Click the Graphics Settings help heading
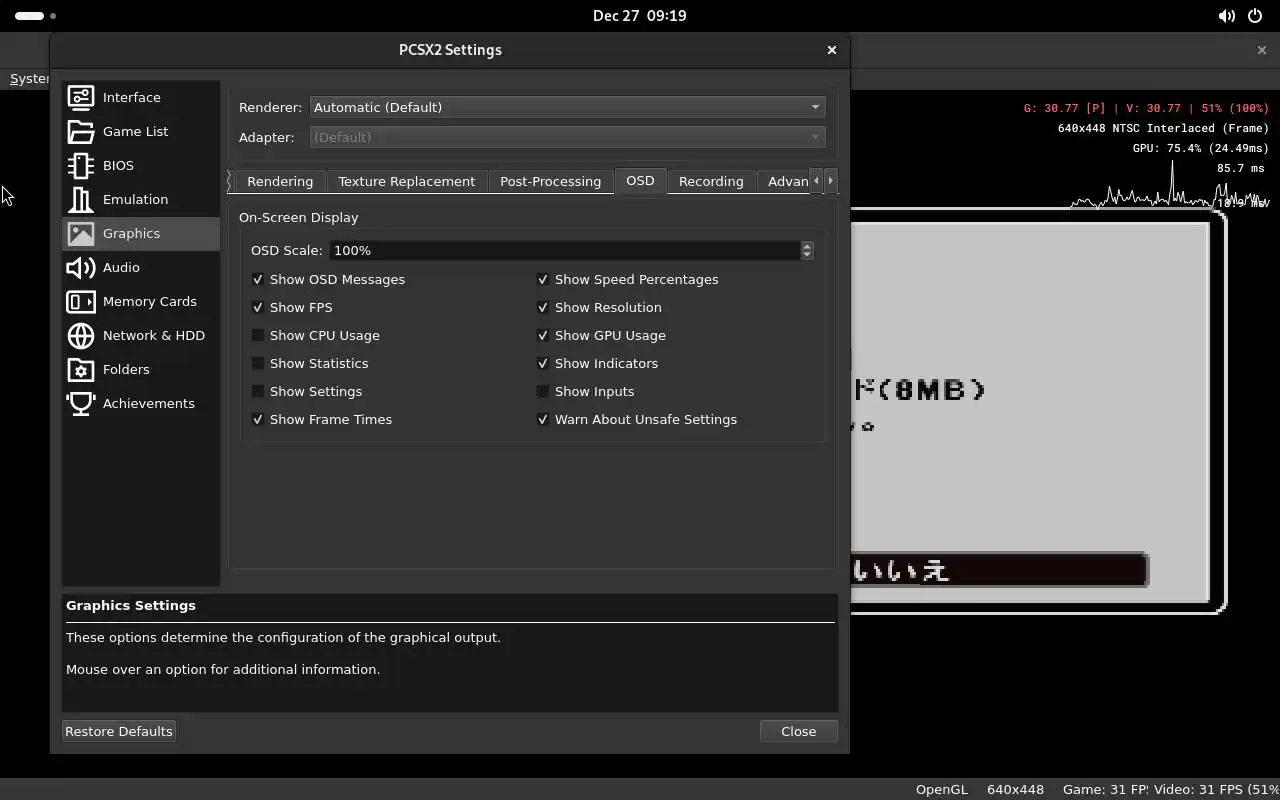 pyautogui.click(x=131, y=605)
